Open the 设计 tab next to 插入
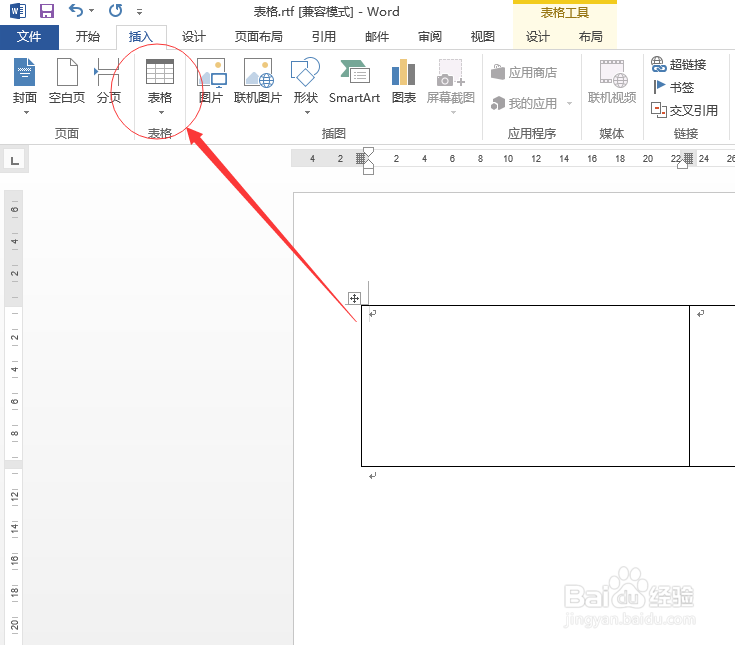Screen dimensions: 735x645 [194, 37]
